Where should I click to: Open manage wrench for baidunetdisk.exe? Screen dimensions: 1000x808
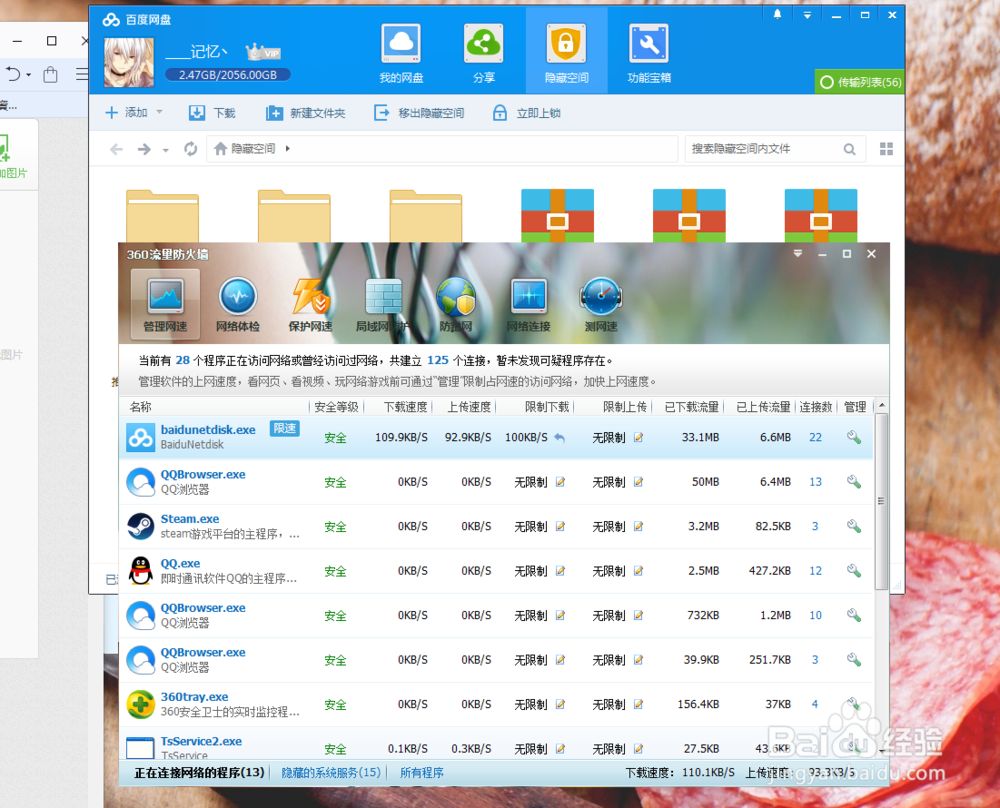point(853,437)
